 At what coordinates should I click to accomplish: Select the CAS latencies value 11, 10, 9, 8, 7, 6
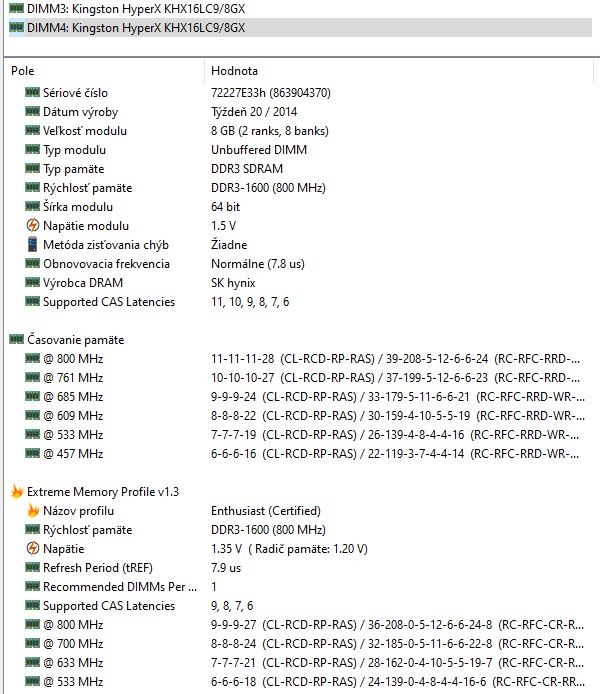[x=250, y=302]
